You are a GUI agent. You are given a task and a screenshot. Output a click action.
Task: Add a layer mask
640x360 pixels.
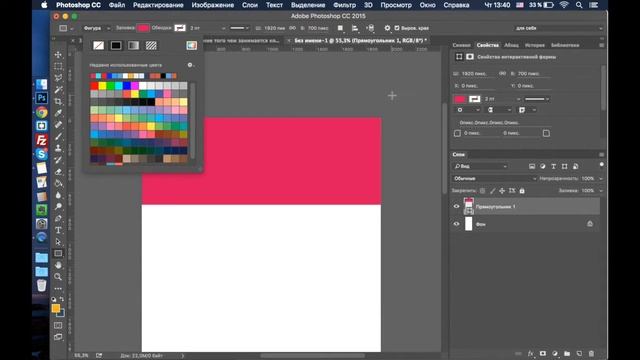click(x=542, y=353)
